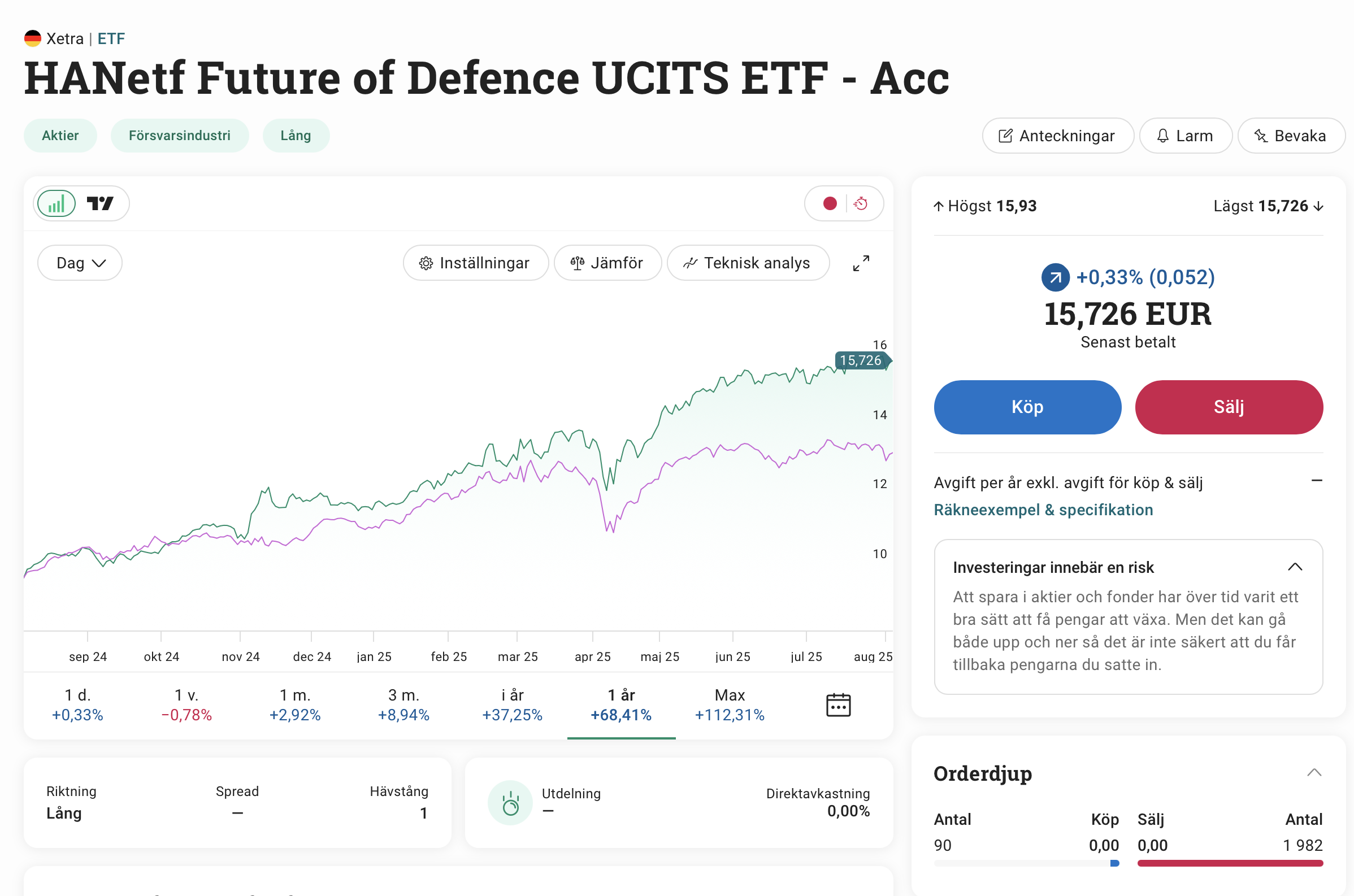Open Teknisk analys tools
Screen dimensions: 1354x896
[748, 263]
